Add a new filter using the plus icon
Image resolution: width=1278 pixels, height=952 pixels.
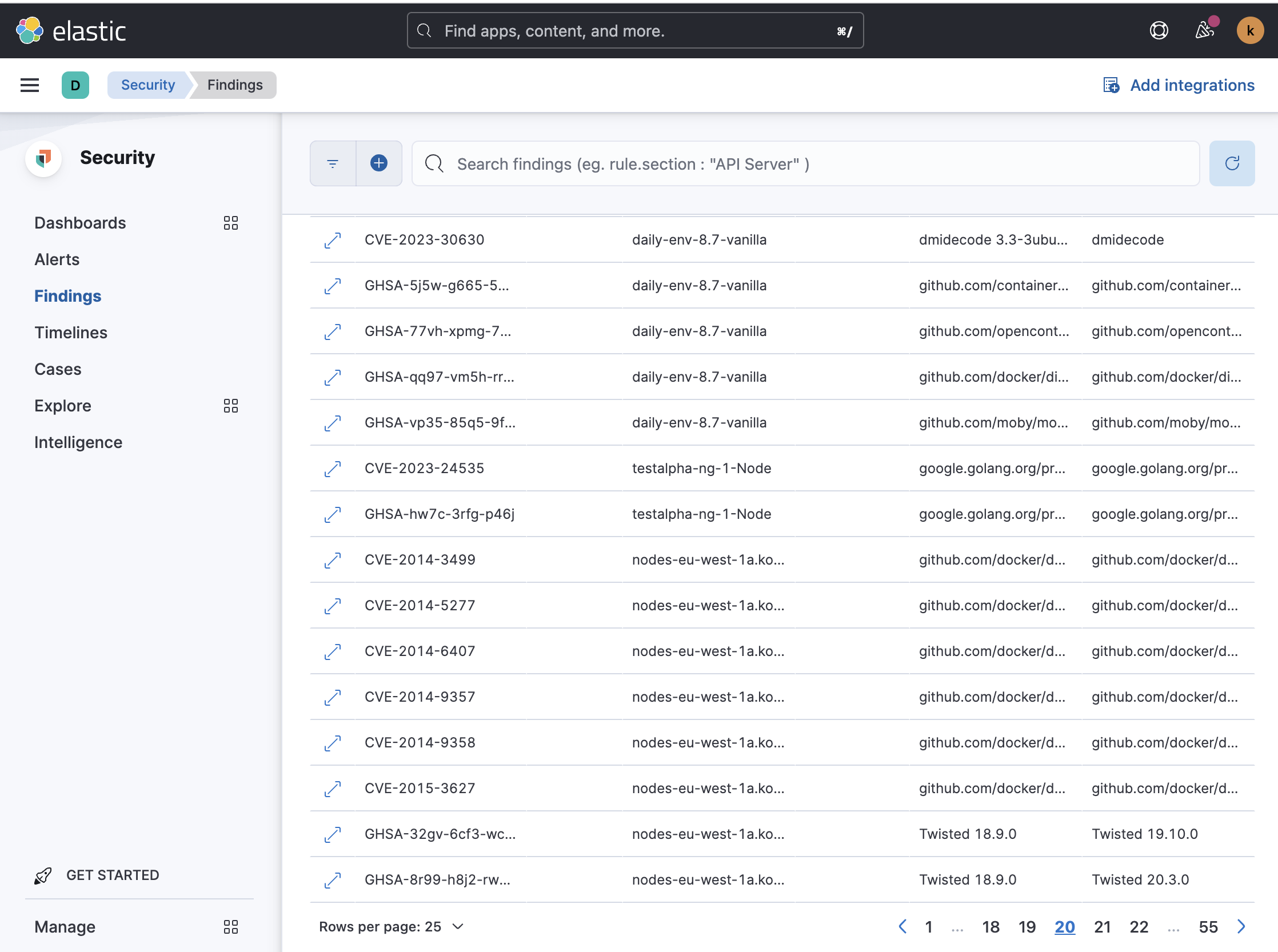tap(379, 163)
